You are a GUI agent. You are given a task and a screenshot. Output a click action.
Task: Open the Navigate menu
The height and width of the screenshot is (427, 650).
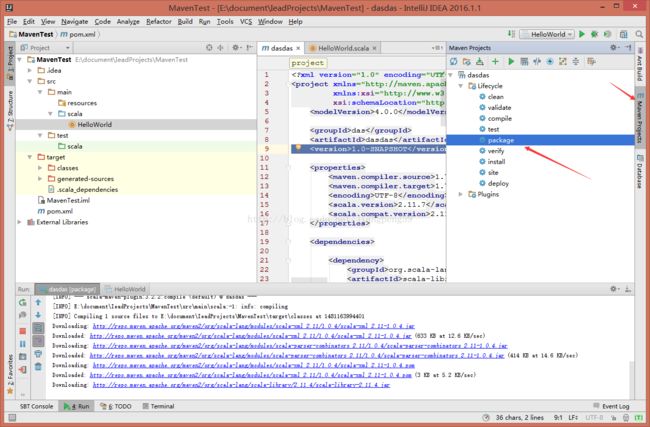tap(75, 22)
